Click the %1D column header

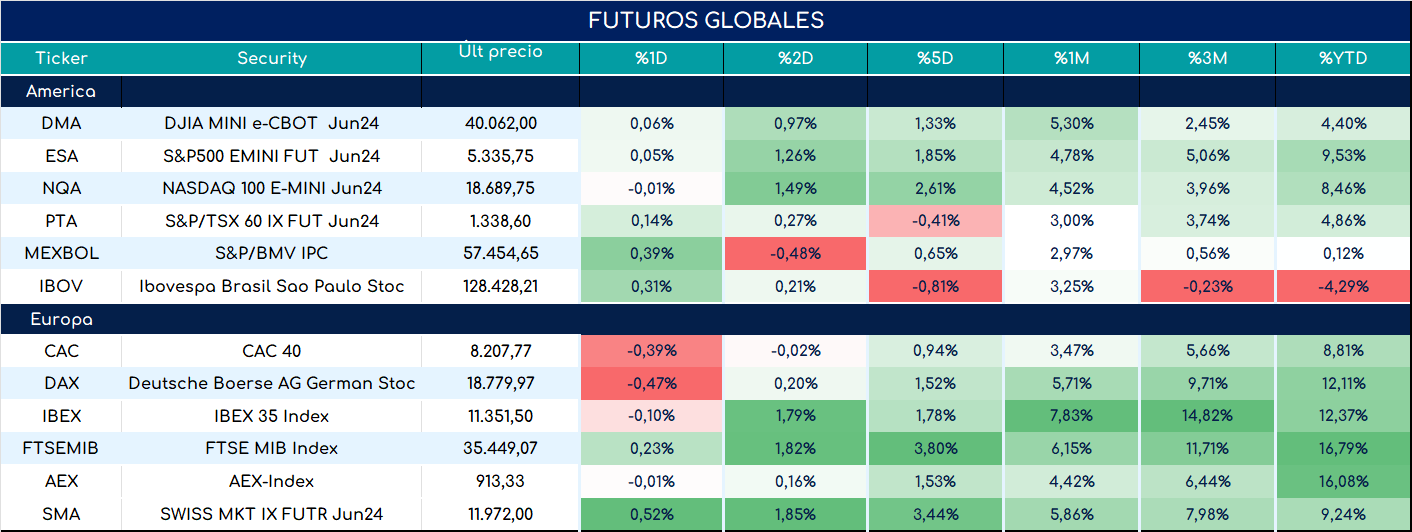tap(651, 58)
